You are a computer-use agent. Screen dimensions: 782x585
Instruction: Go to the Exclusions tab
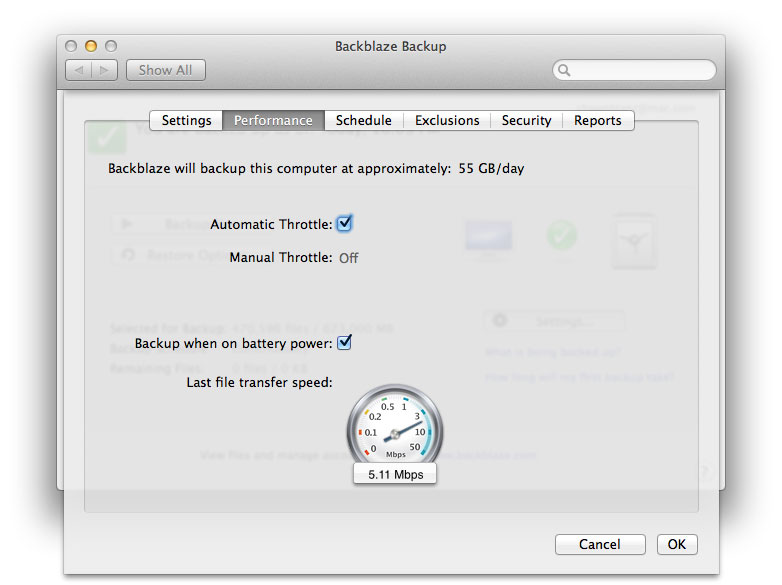447,121
